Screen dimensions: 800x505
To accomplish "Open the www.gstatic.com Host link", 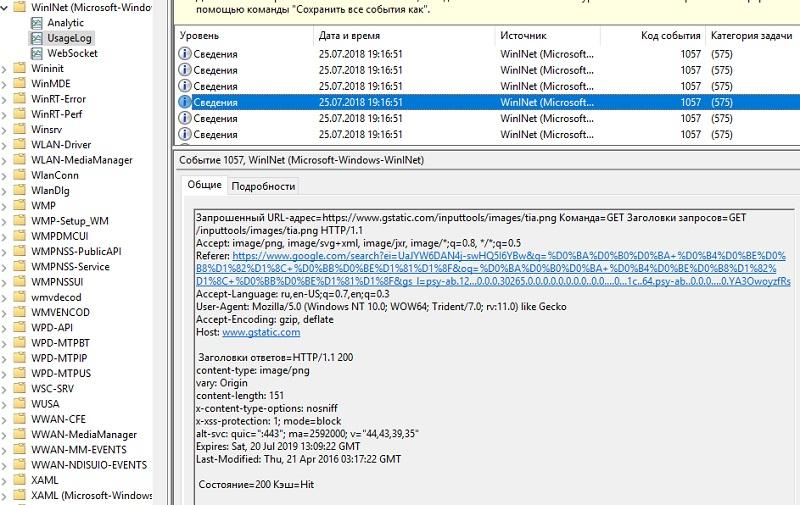I will 261,332.
